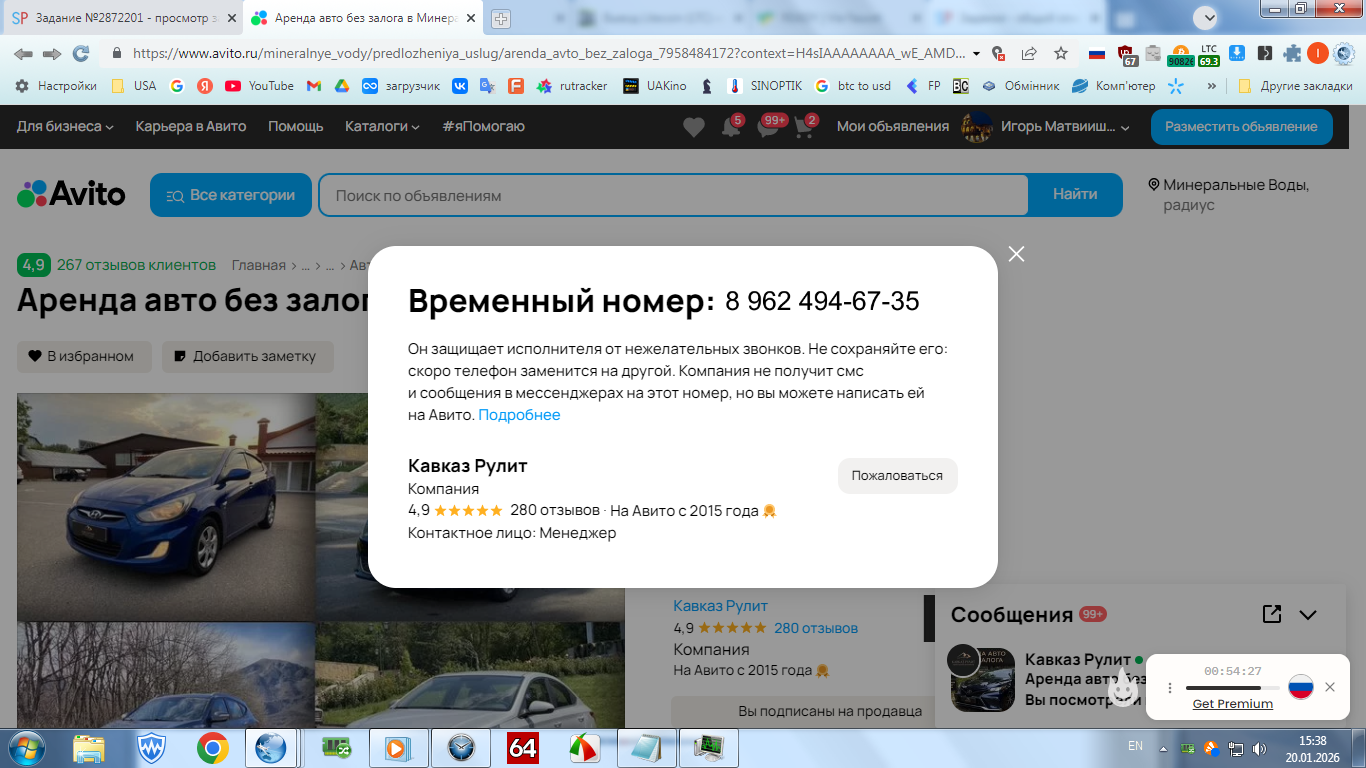Open Chrome from the taskbar
1366x768 pixels.
(212, 748)
